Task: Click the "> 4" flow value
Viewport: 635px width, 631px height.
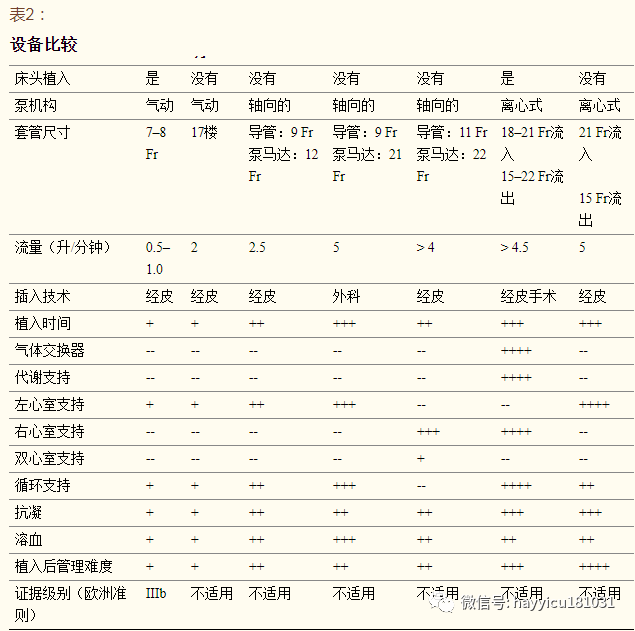Action: click(x=425, y=247)
